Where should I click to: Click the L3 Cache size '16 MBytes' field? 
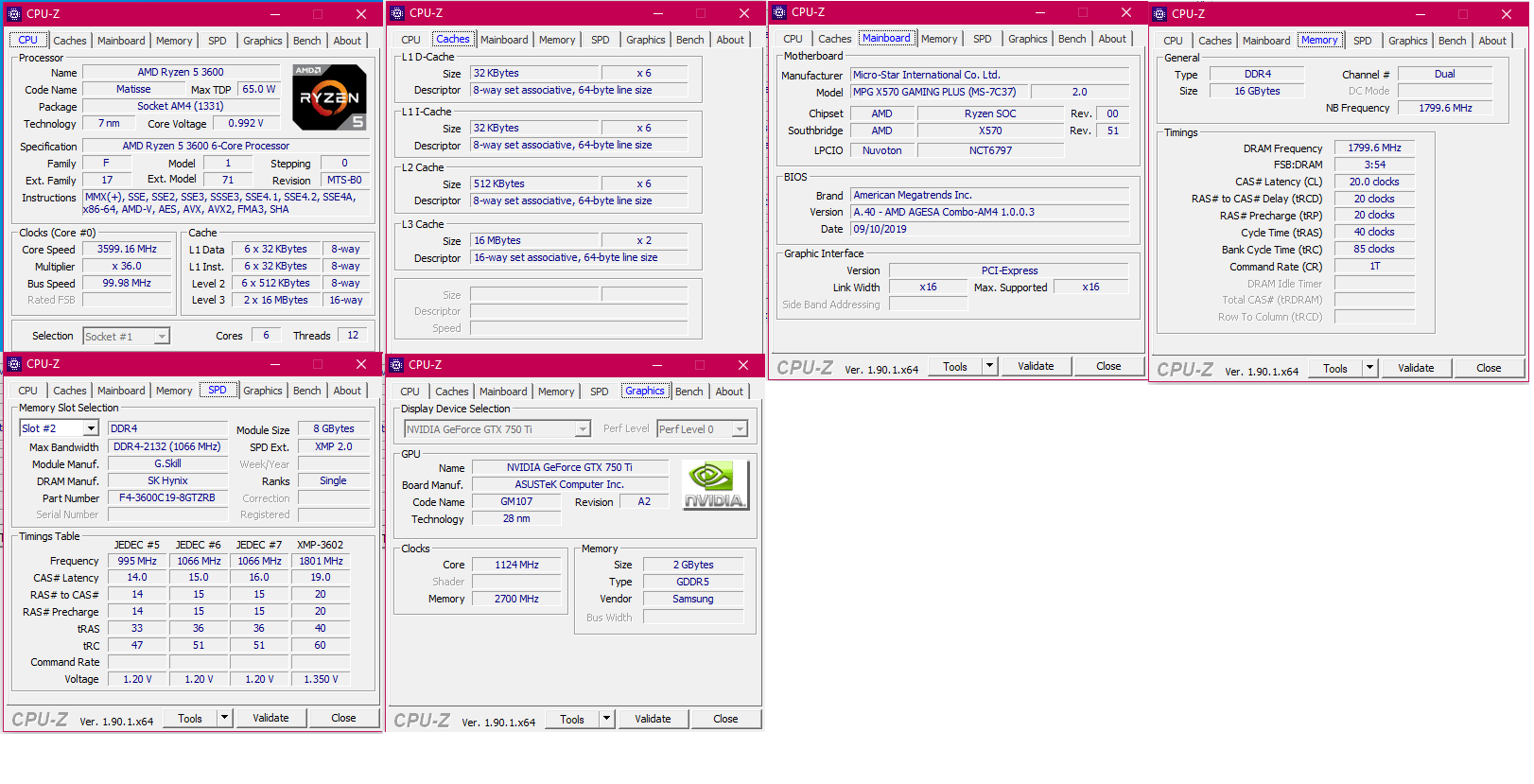point(535,240)
